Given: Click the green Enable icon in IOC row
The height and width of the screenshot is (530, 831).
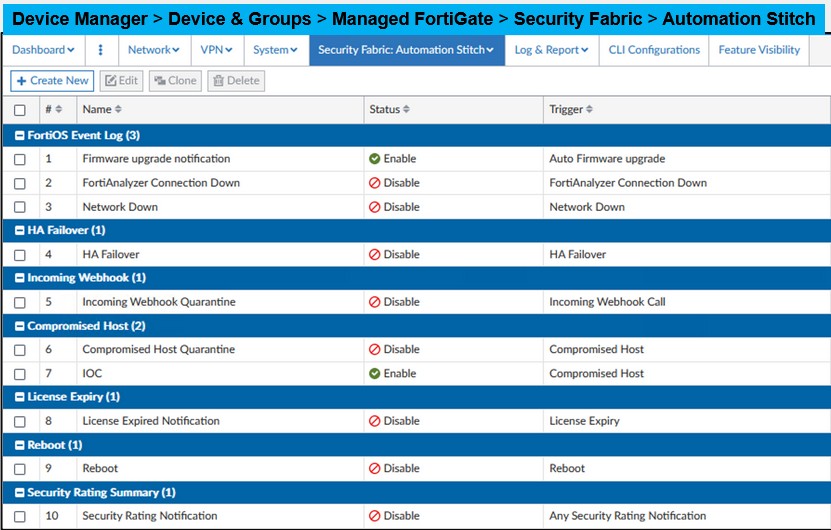Looking at the screenshot, I should click(375, 373).
